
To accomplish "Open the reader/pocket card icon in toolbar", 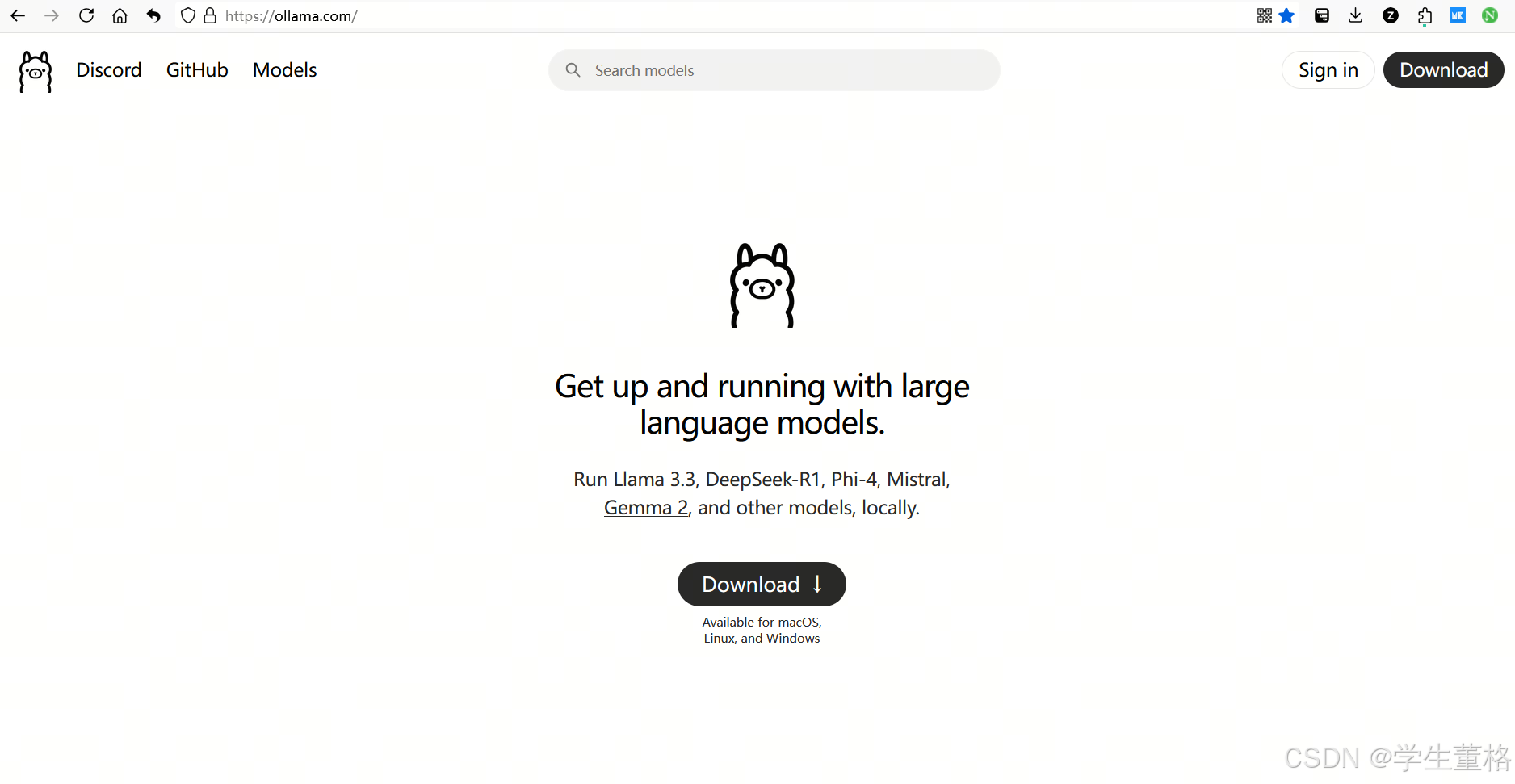I will coord(1322,15).
